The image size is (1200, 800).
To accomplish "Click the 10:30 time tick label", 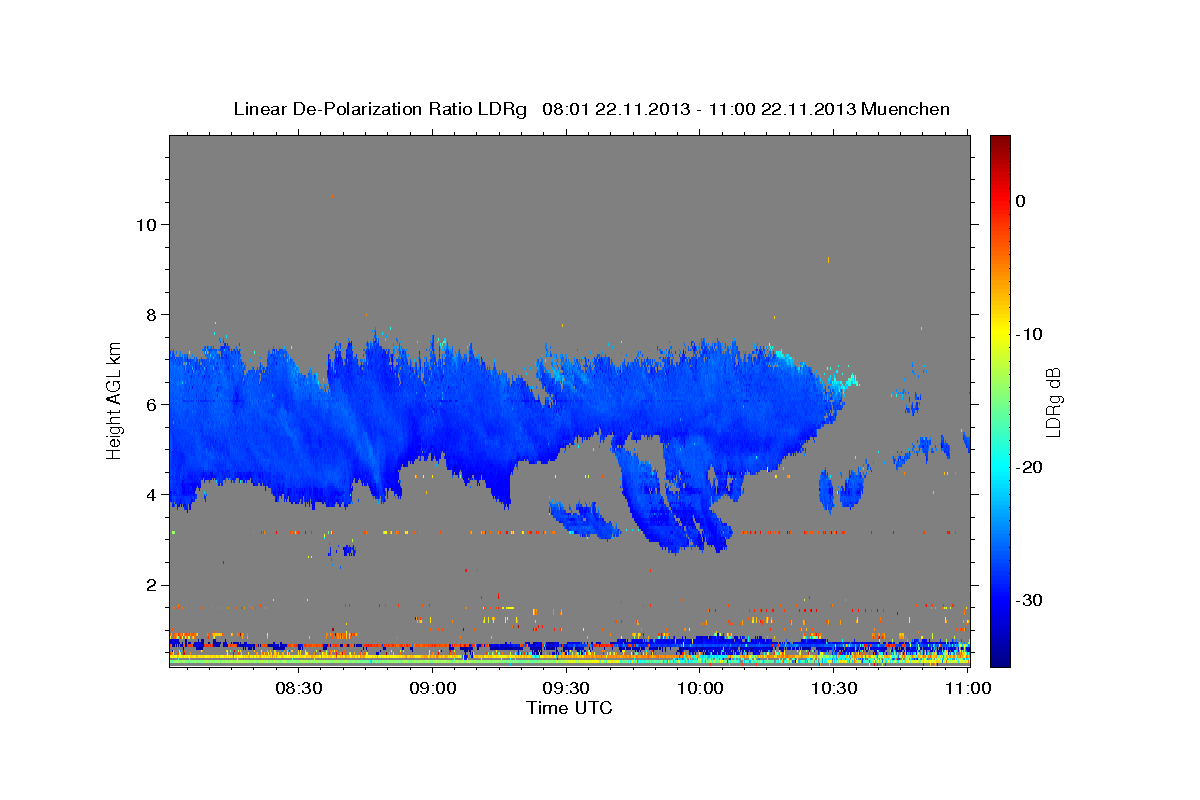I will point(833,689).
